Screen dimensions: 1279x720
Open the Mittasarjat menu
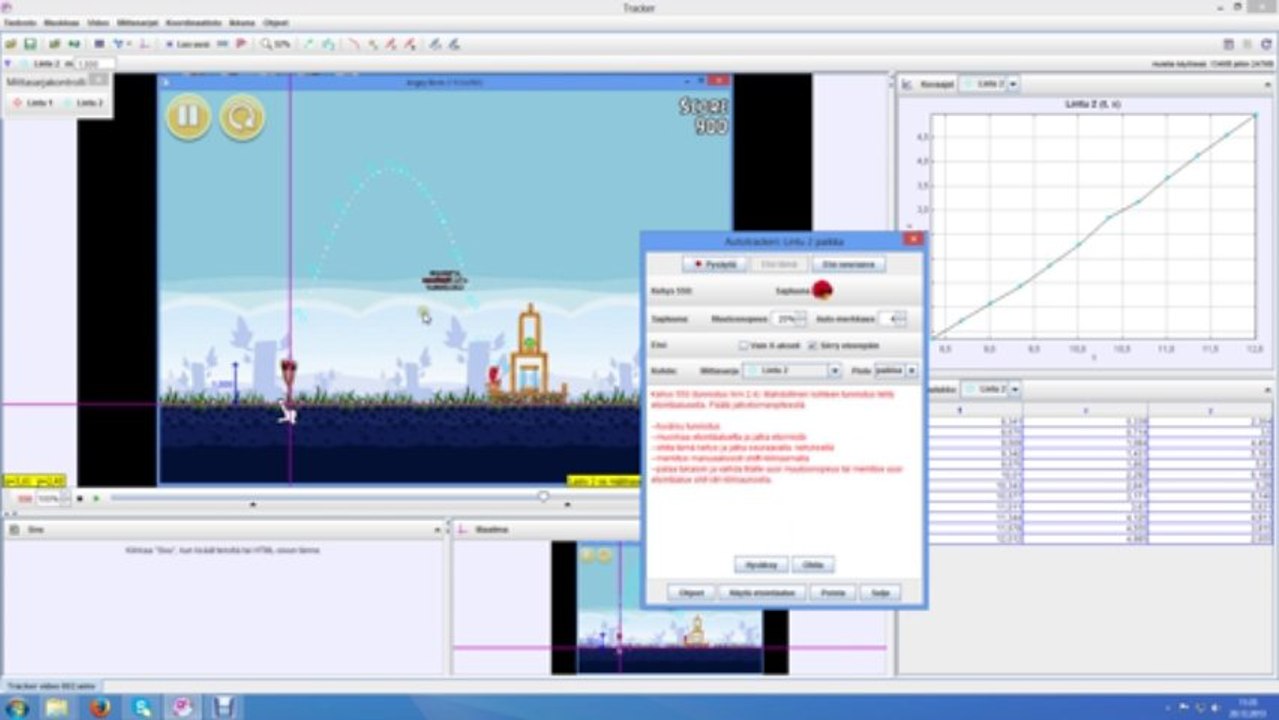(x=137, y=21)
